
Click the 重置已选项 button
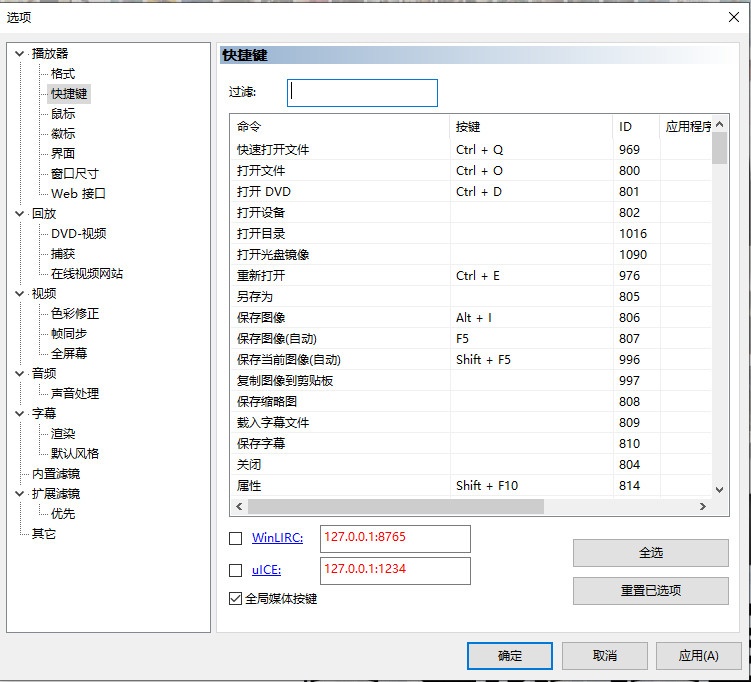[x=650, y=591]
